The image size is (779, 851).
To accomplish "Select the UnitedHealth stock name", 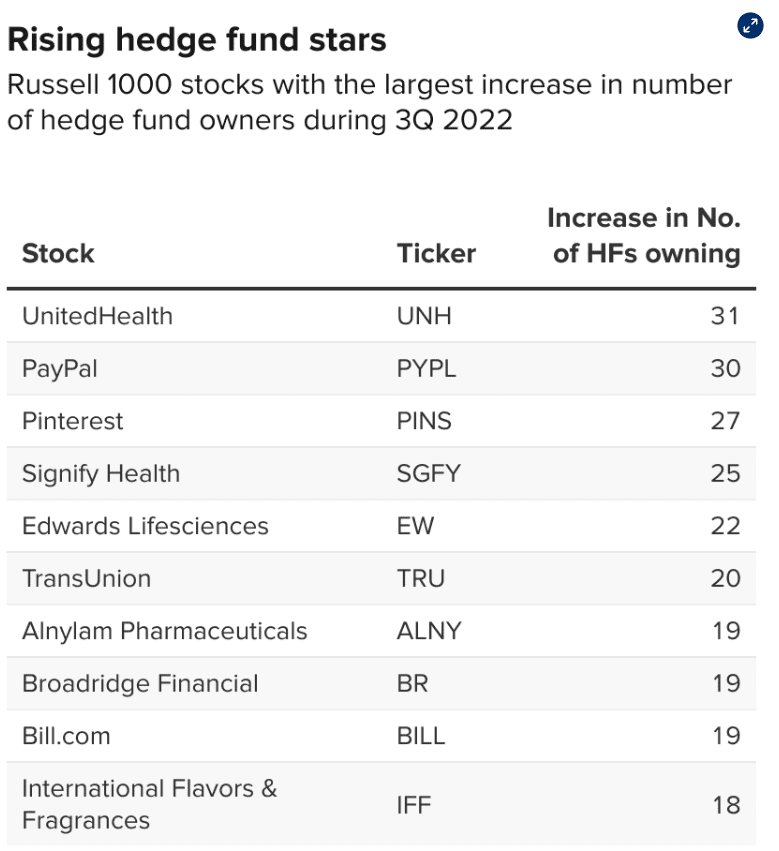I will pyautogui.click(x=97, y=316).
